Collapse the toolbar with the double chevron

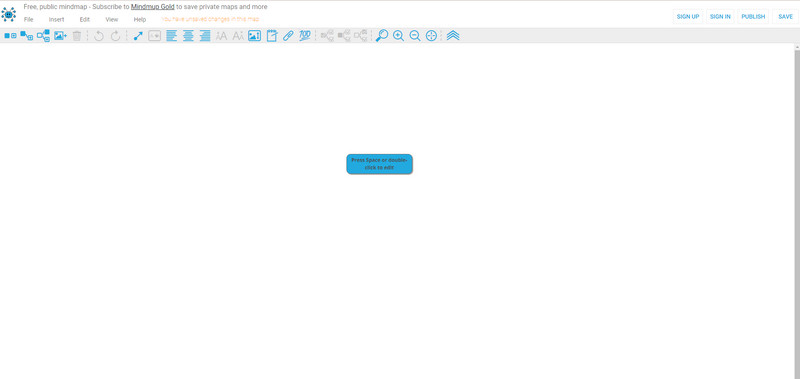453,36
